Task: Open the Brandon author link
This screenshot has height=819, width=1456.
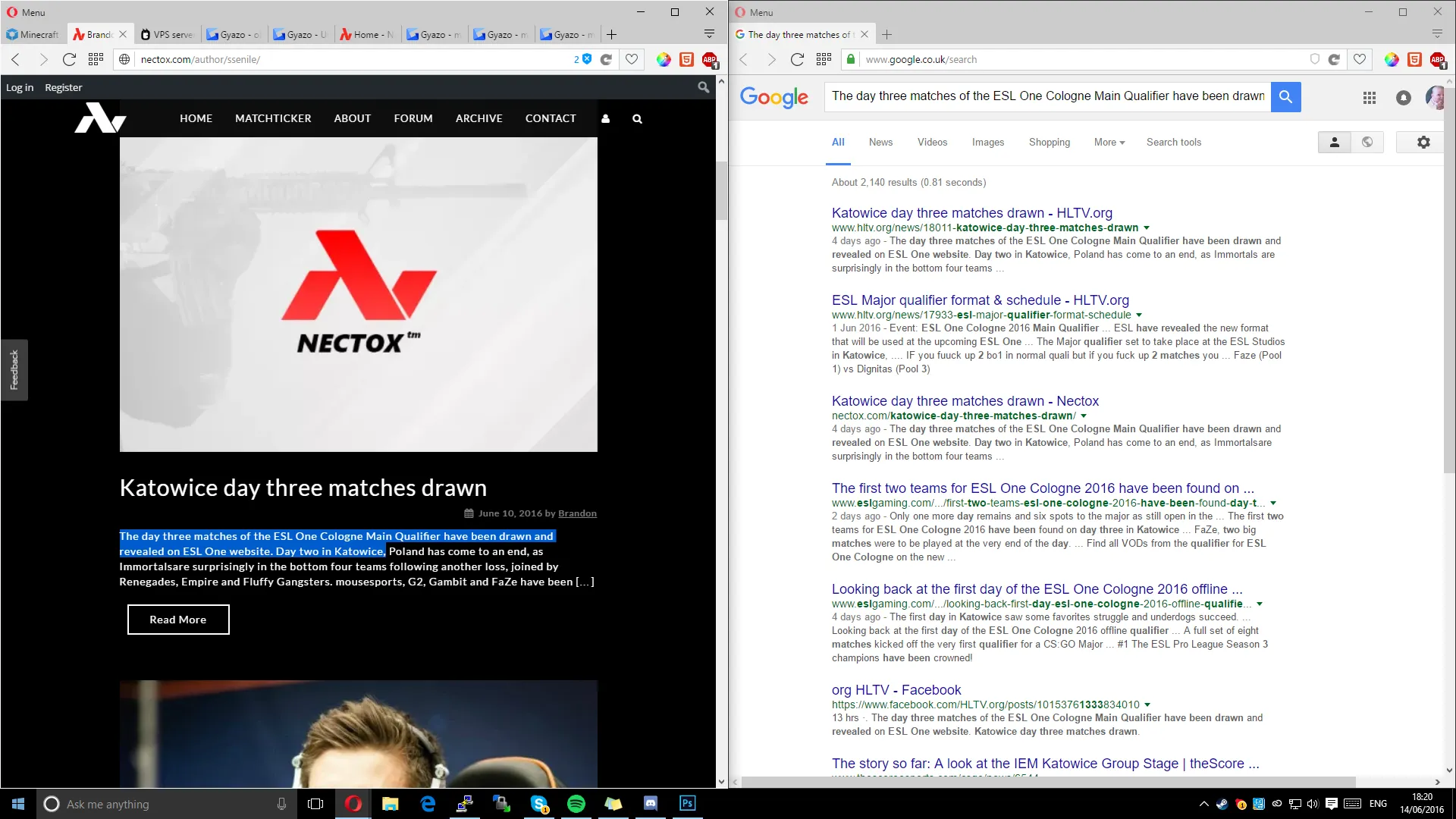Action: pyautogui.click(x=577, y=513)
